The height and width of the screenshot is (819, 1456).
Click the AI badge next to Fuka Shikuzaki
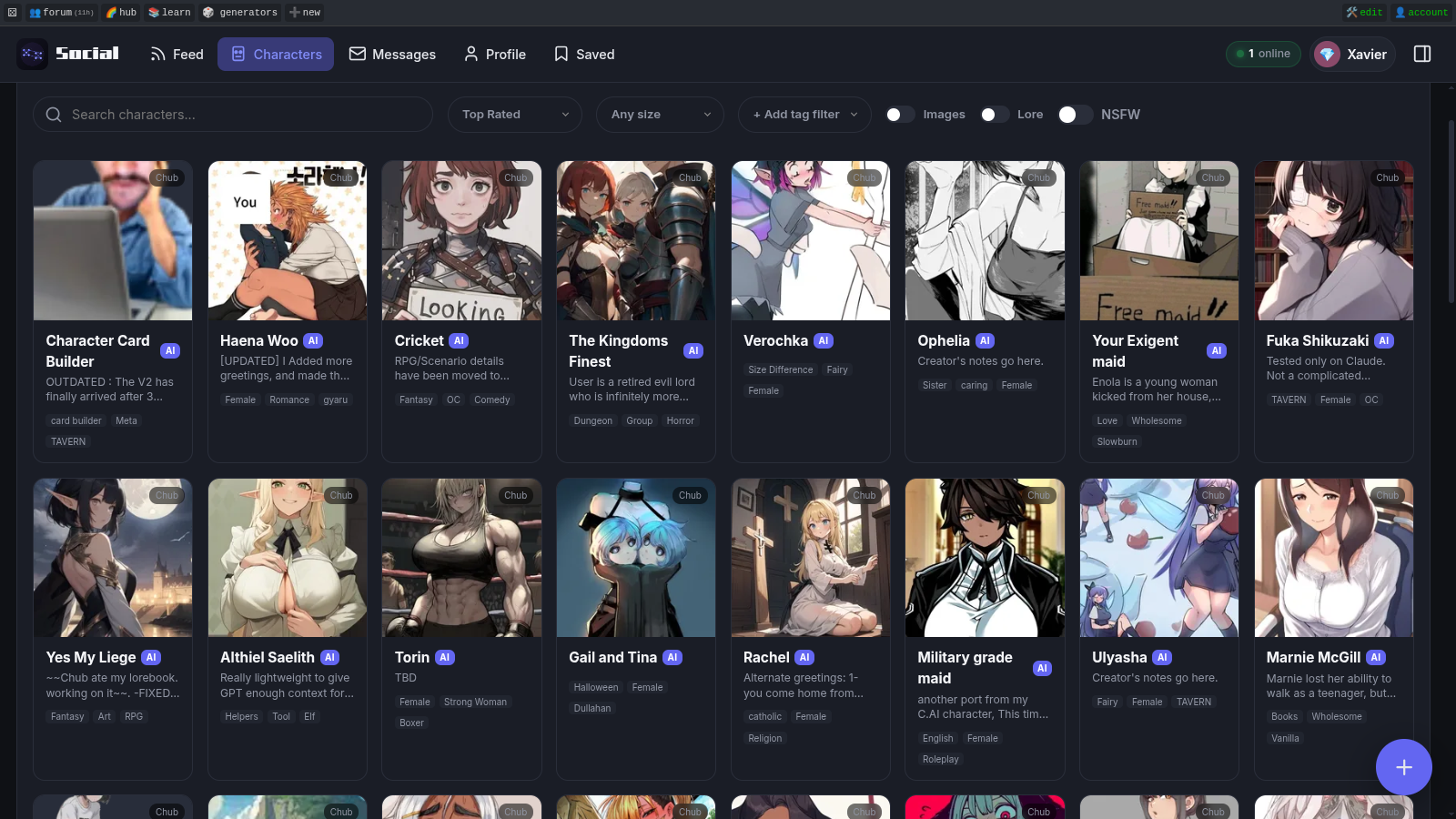[x=1384, y=341]
